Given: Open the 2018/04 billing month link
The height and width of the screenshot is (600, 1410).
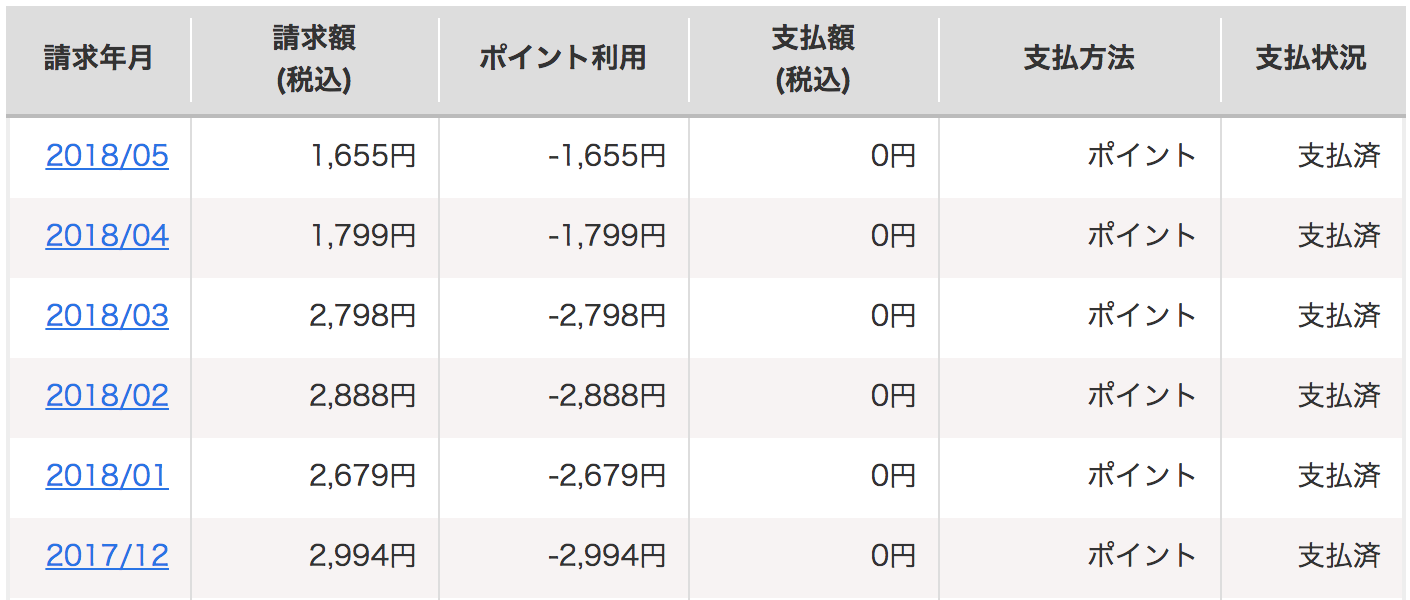Looking at the screenshot, I should (x=107, y=236).
